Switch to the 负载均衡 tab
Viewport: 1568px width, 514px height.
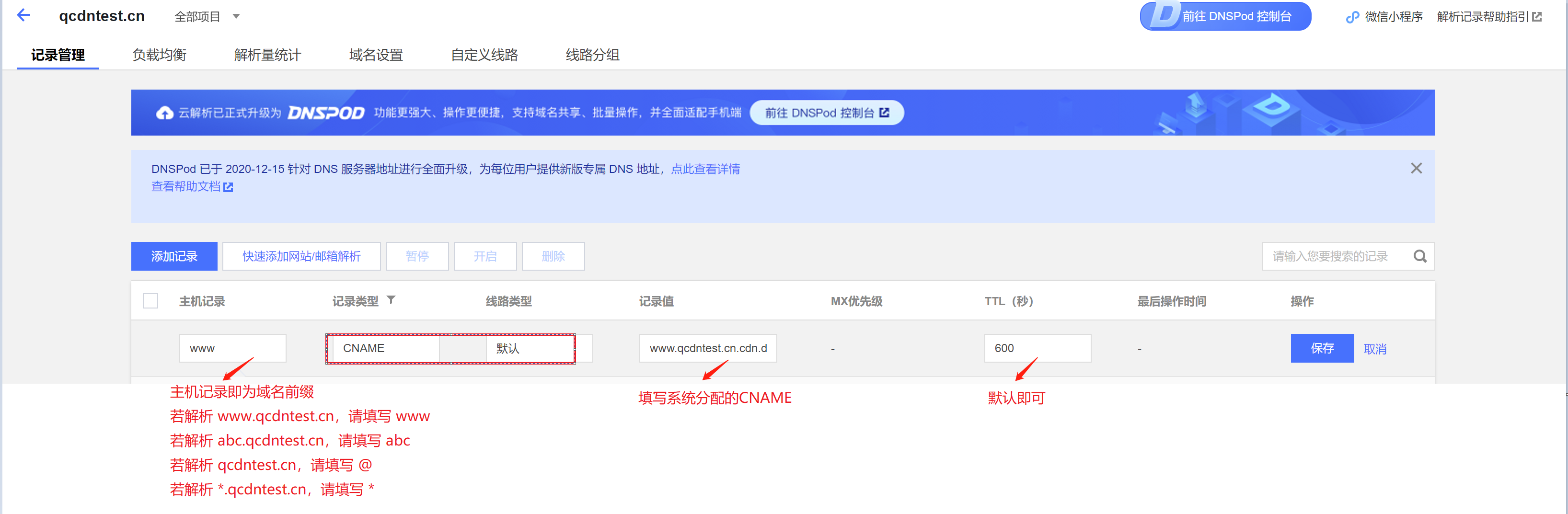point(160,55)
